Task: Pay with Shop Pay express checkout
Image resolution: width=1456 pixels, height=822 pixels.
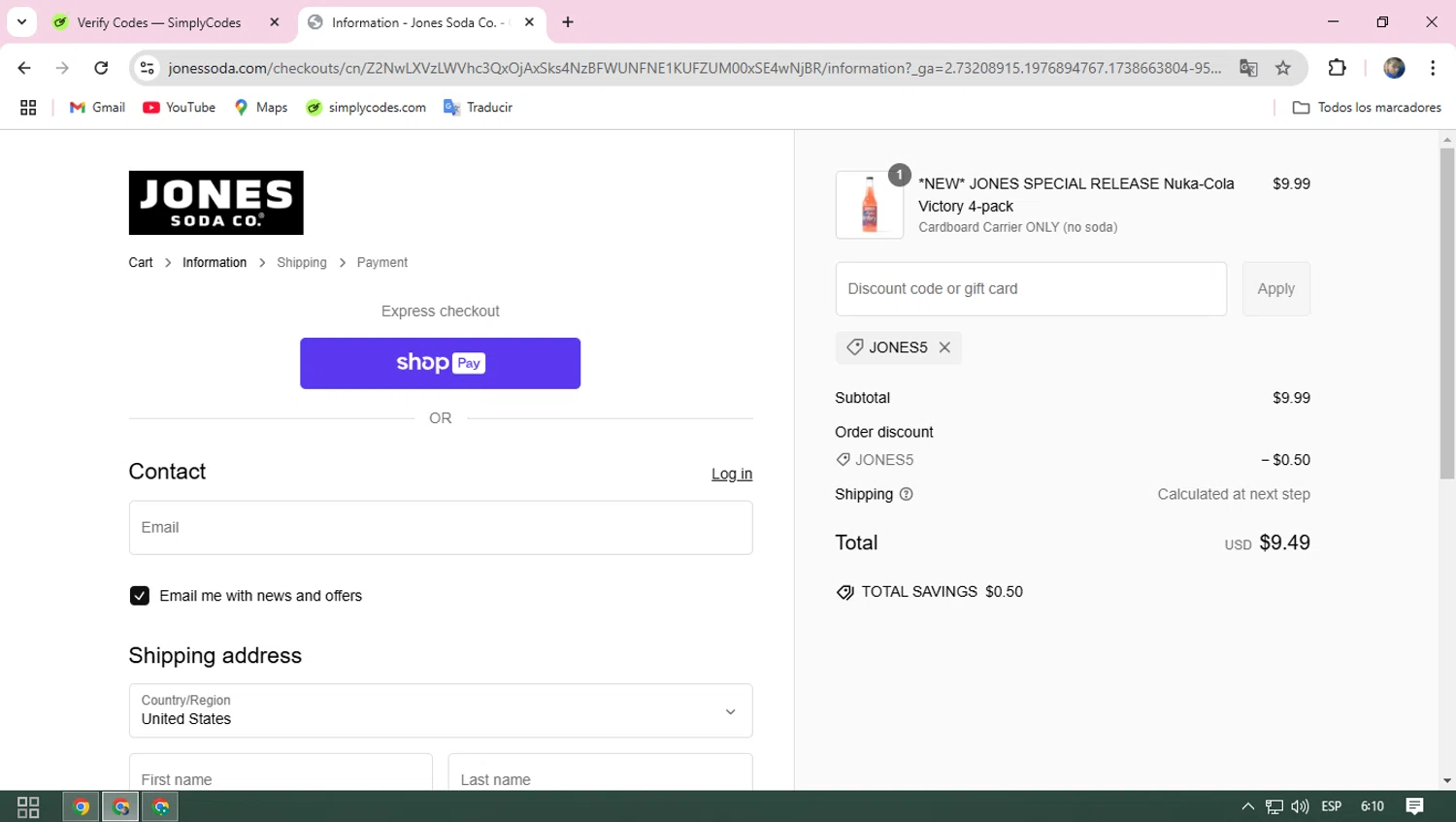Action: tap(441, 363)
